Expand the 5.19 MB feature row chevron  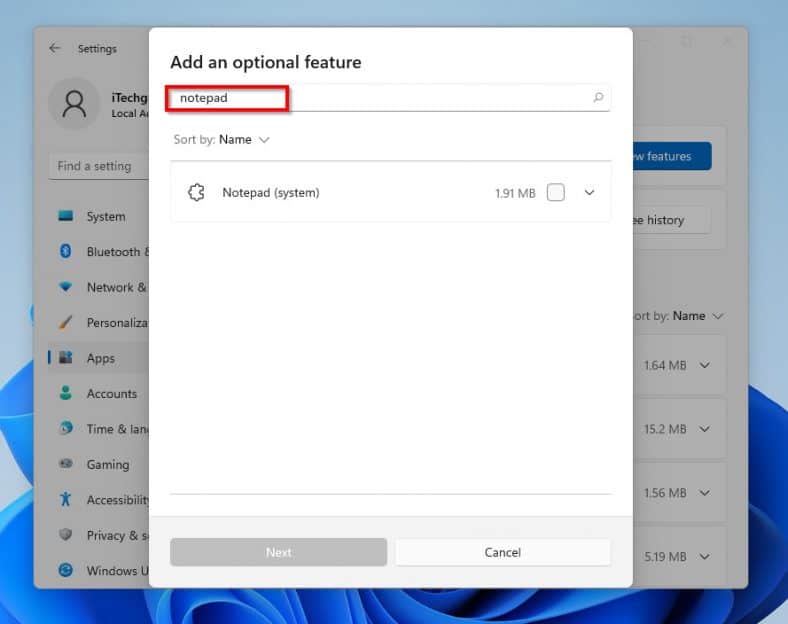tap(705, 557)
